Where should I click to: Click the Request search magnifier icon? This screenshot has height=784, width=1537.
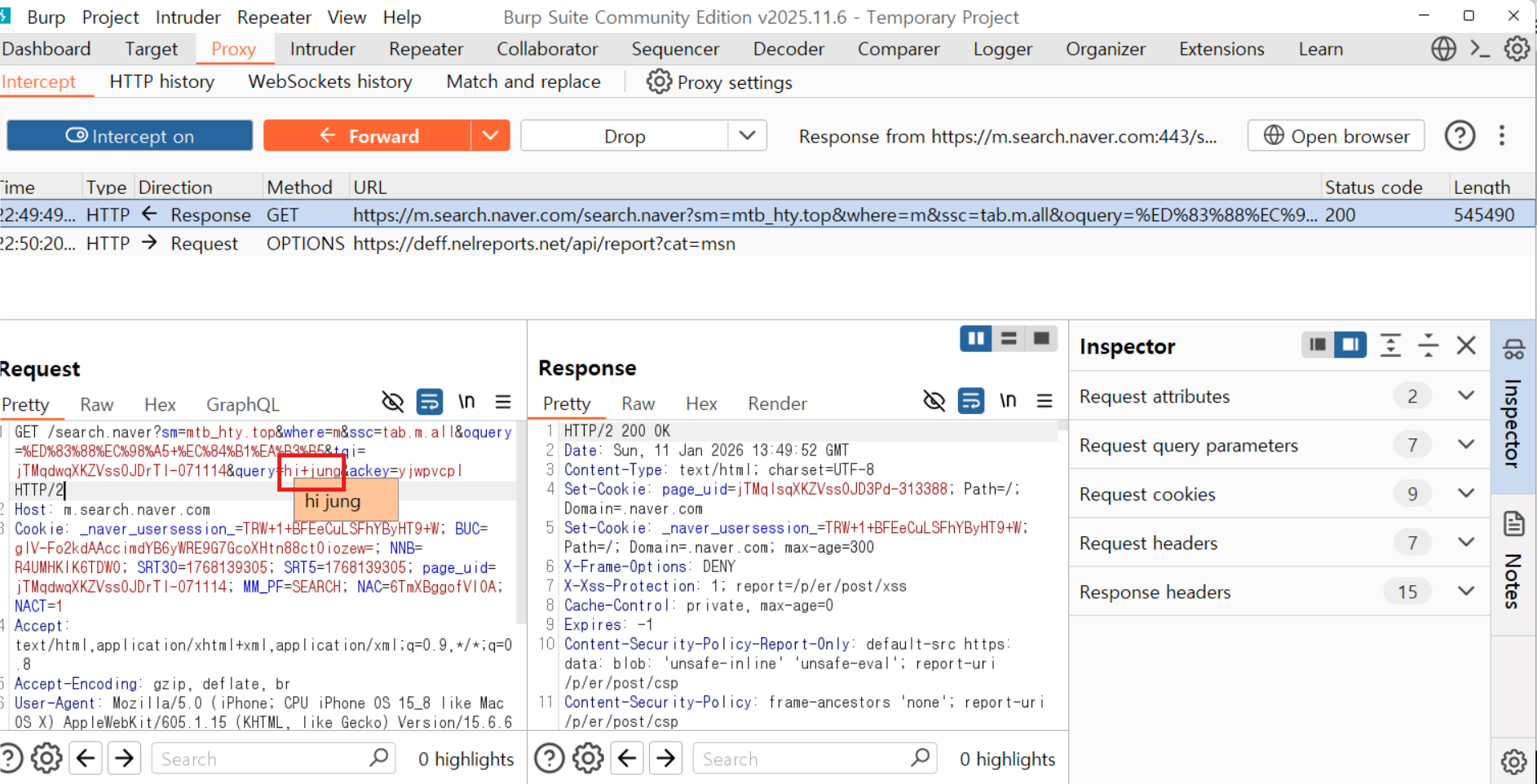click(x=378, y=758)
